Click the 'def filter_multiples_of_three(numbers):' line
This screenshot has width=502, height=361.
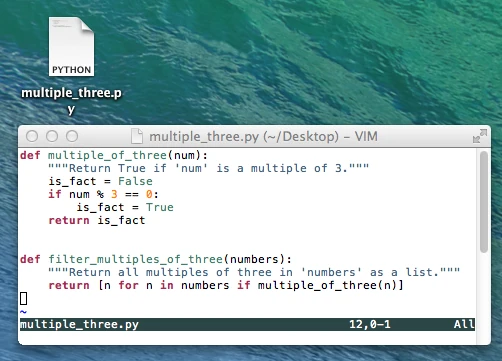pyautogui.click(x=156, y=259)
